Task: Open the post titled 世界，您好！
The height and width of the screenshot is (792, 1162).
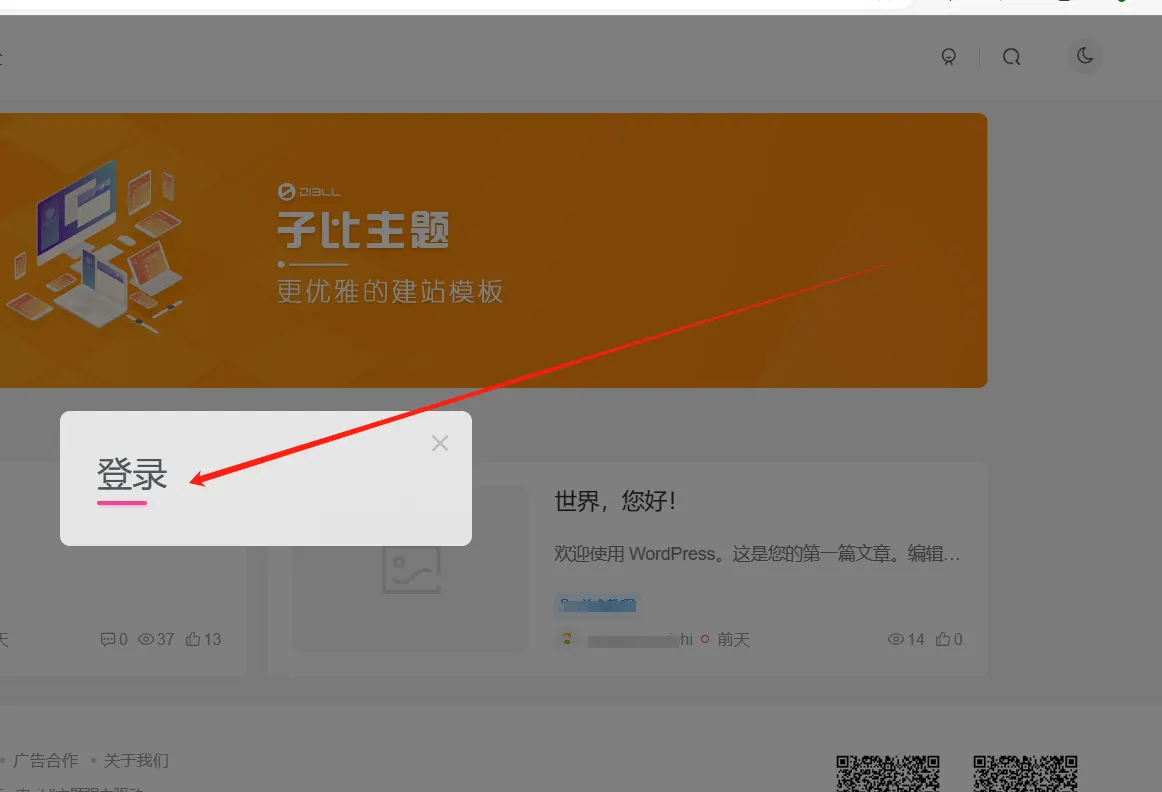Action: (x=615, y=502)
